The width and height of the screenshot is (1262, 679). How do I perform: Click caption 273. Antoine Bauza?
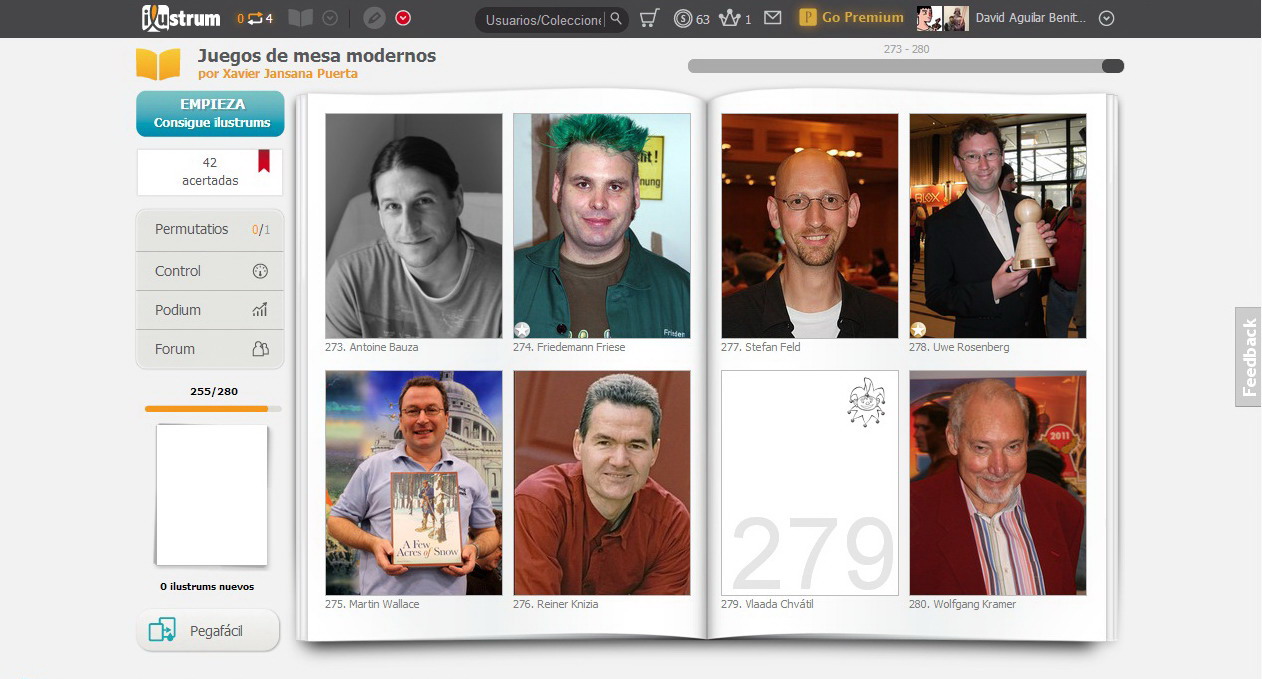[372, 347]
